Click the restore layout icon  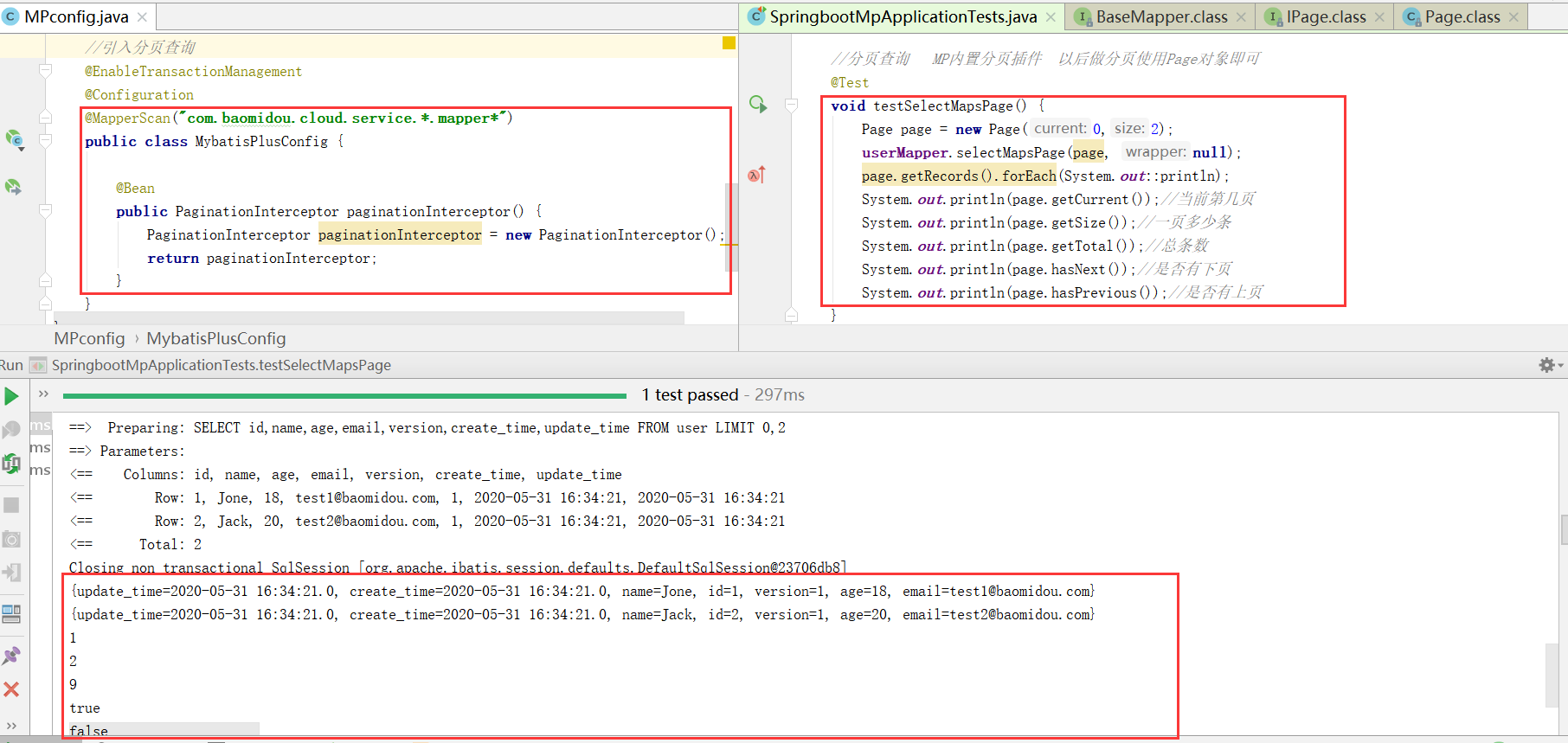pos(11,614)
